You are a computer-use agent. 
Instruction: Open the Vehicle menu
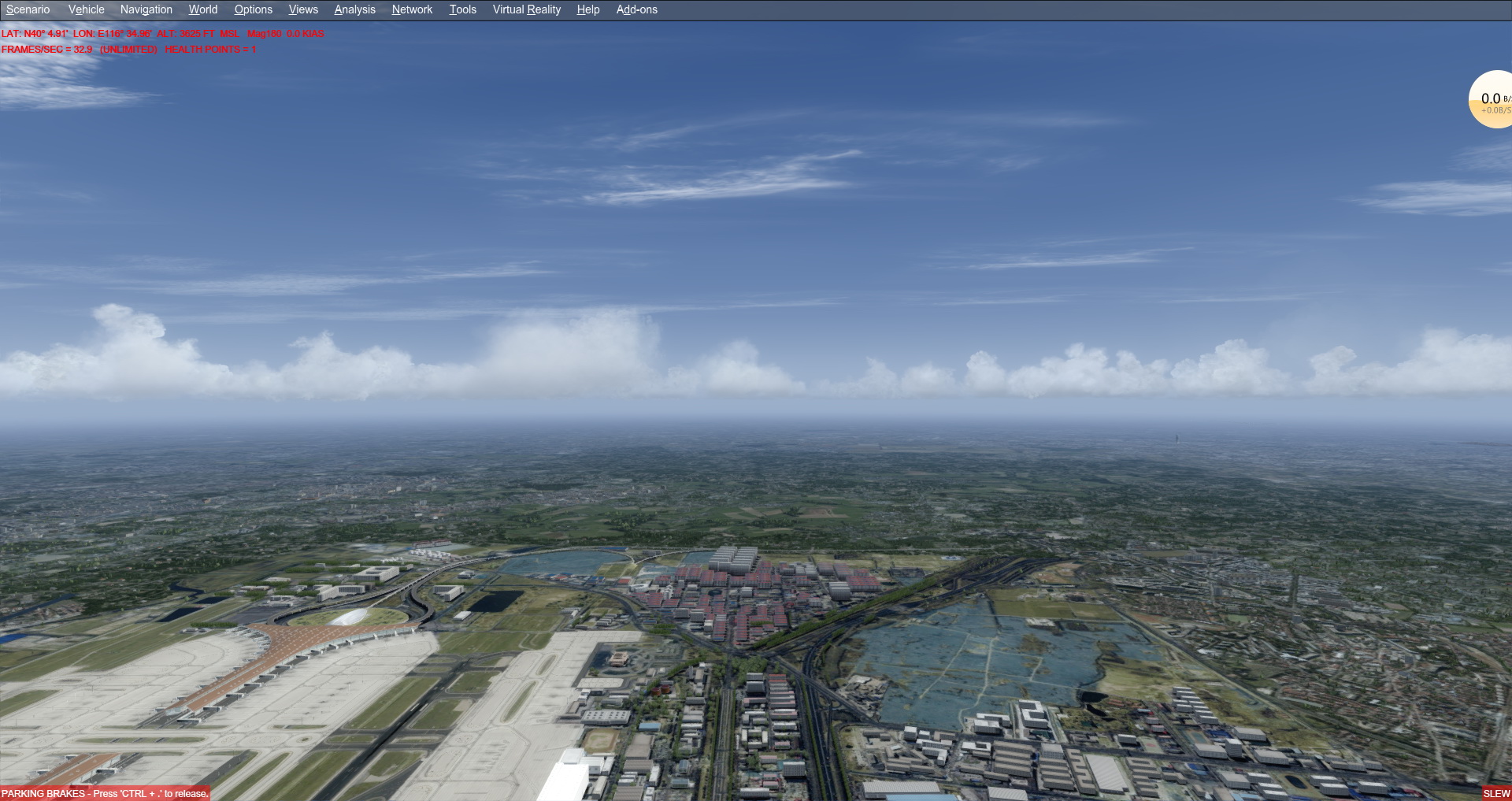[86, 9]
